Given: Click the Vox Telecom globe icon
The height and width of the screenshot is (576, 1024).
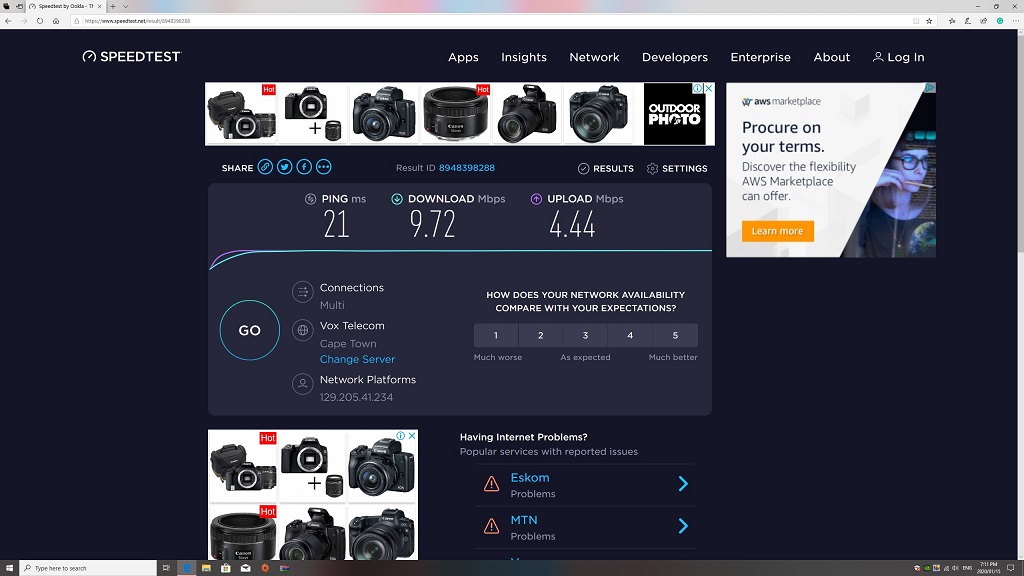Looking at the screenshot, I should (x=302, y=330).
